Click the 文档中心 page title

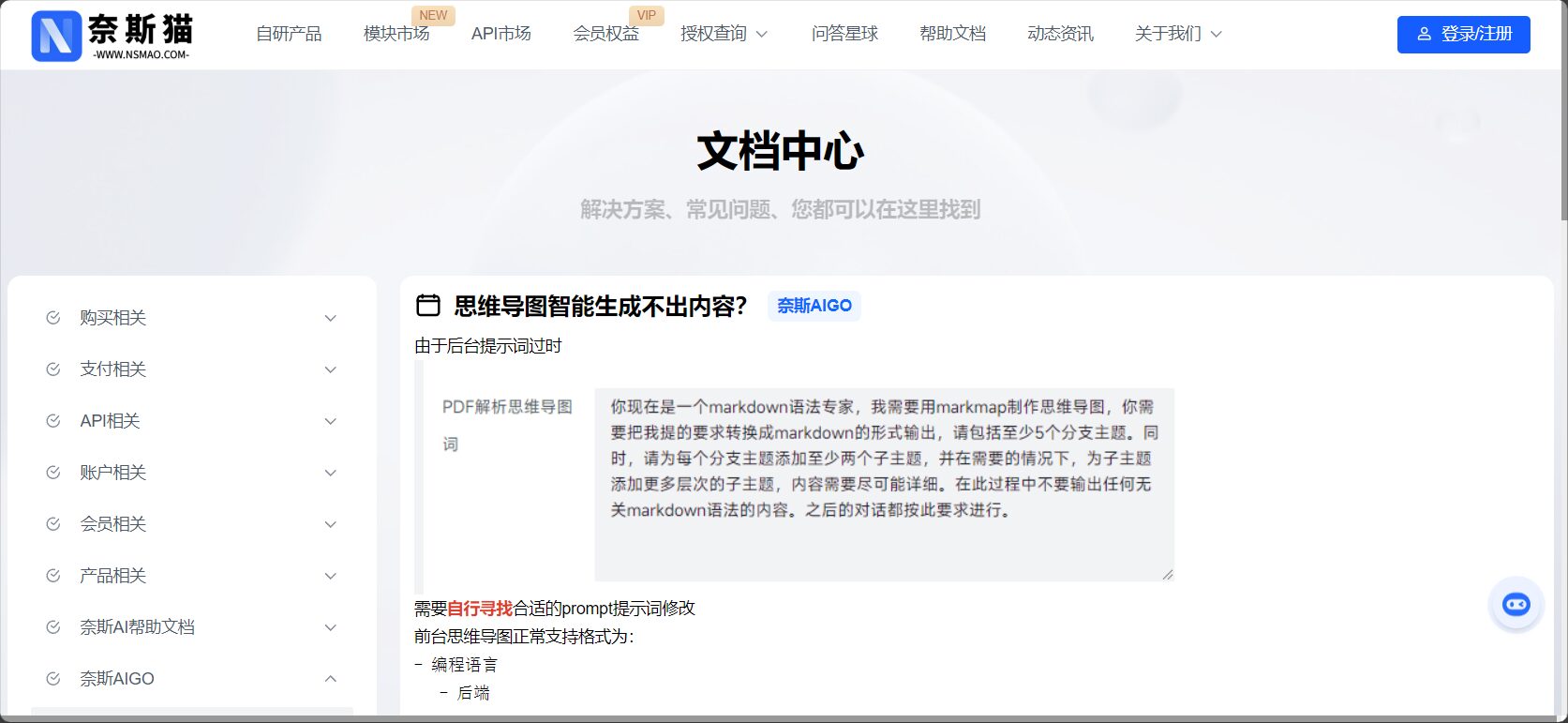pyautogui.click(x=780, y=151)
